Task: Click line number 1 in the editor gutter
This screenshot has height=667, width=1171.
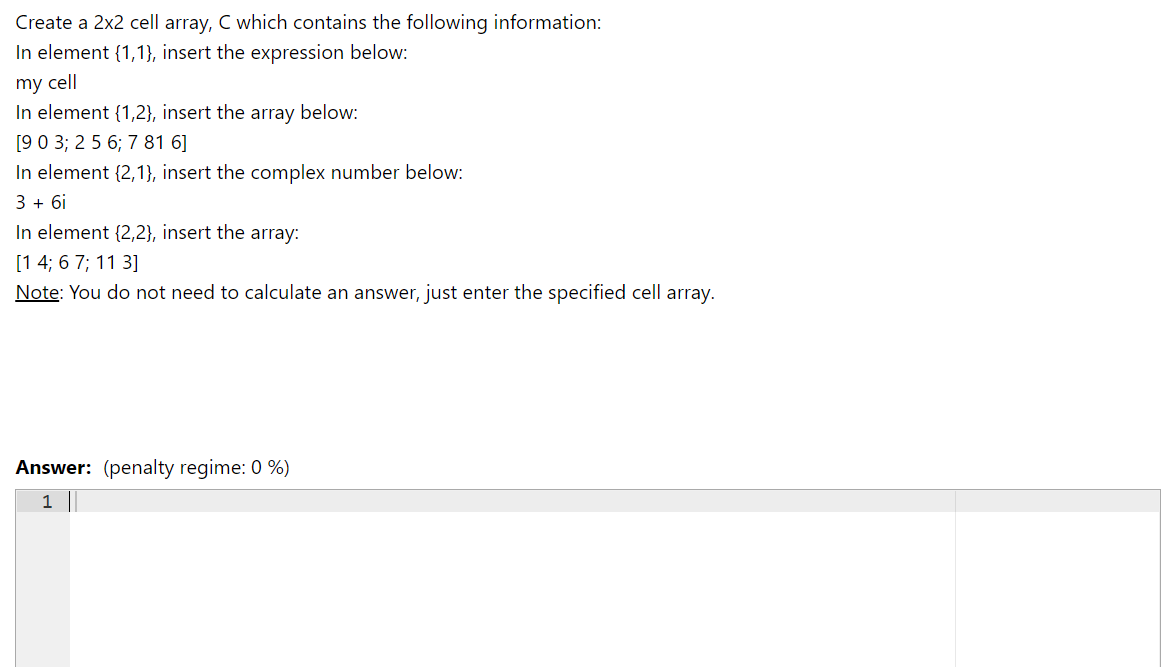Action: pyautogui.click(x=46, y=501)
